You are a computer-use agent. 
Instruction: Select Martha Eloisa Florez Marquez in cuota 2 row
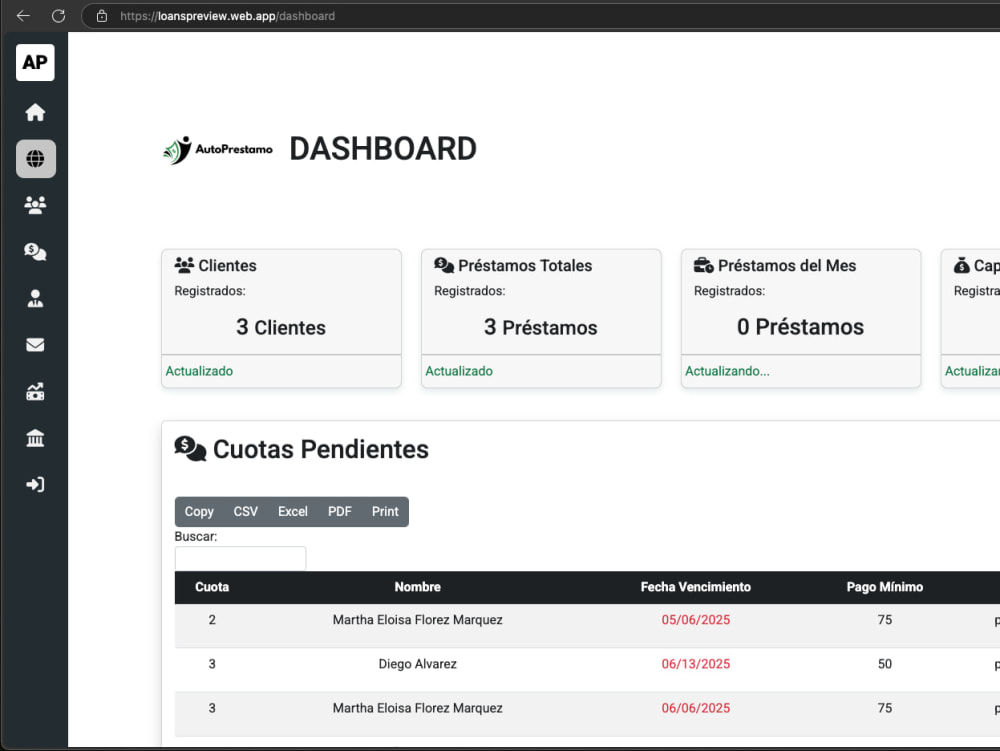coord(418,620)
